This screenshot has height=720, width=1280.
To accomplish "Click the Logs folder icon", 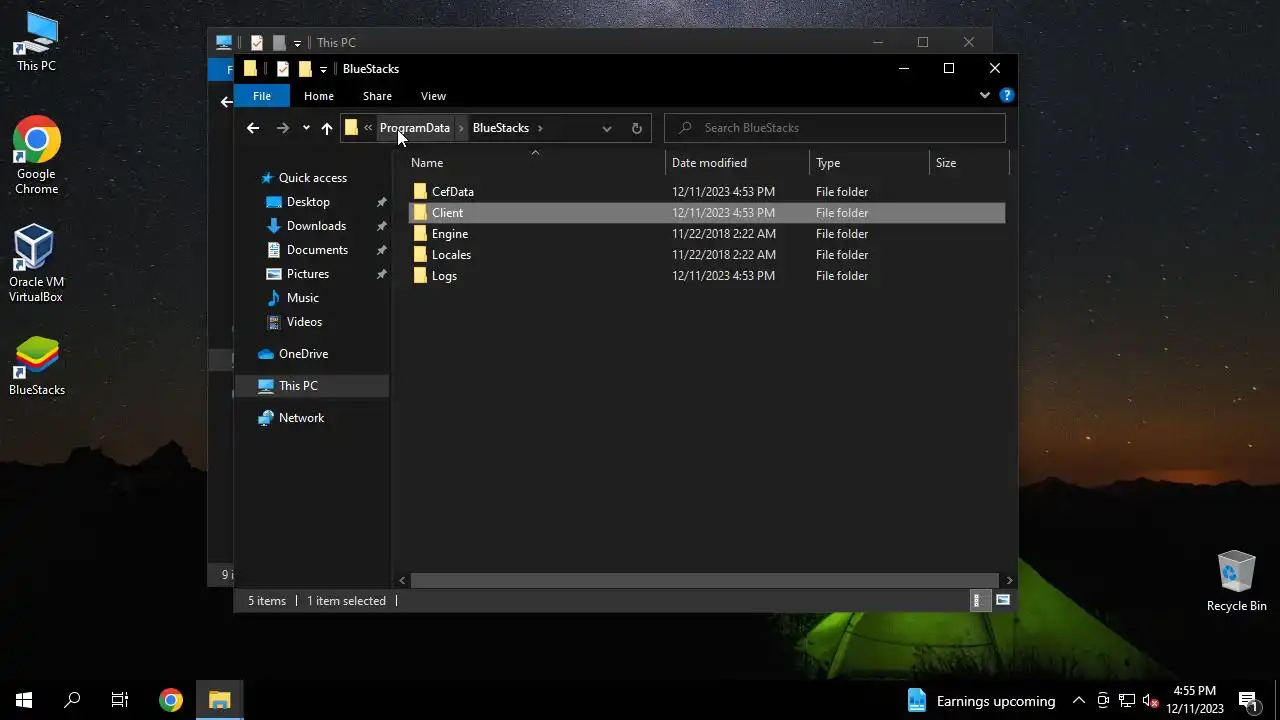I will click(421, 275).
